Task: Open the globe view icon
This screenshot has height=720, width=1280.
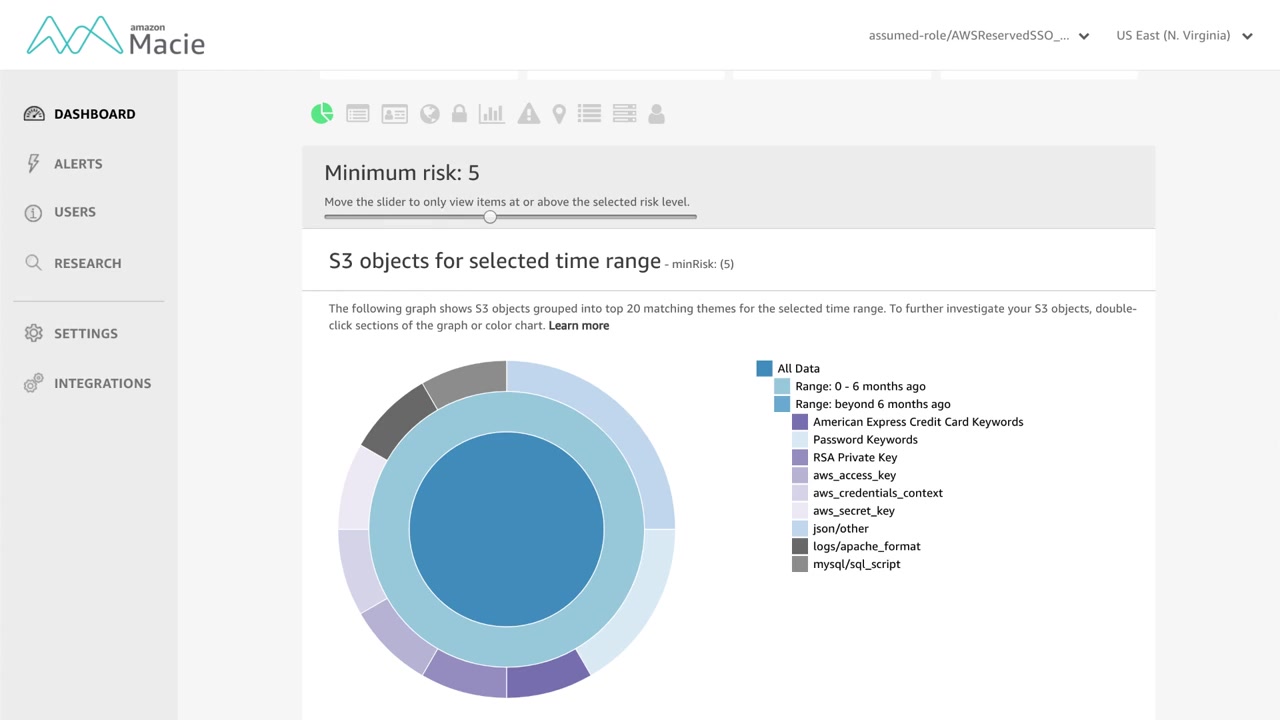Action: coord(430,114)
